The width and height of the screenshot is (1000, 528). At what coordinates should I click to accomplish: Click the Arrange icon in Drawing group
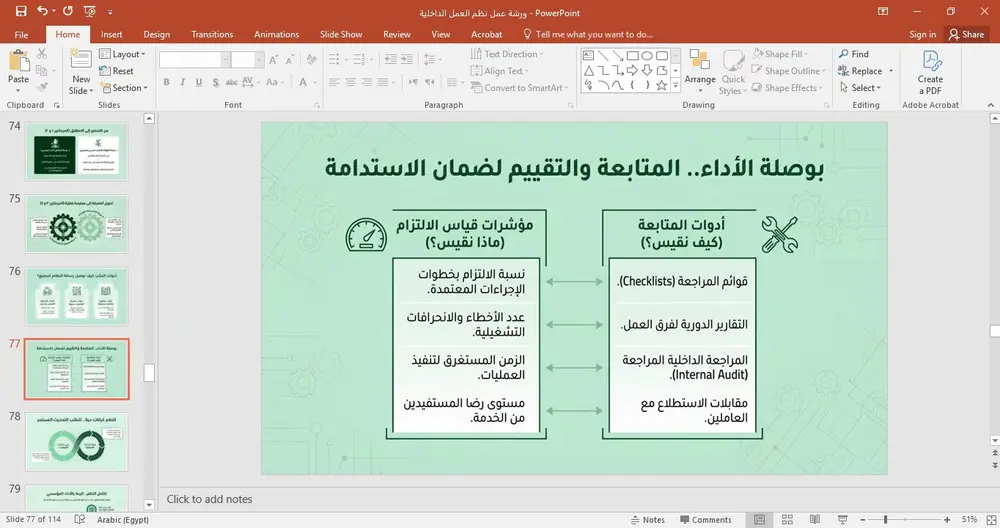(x=700, y=61)
